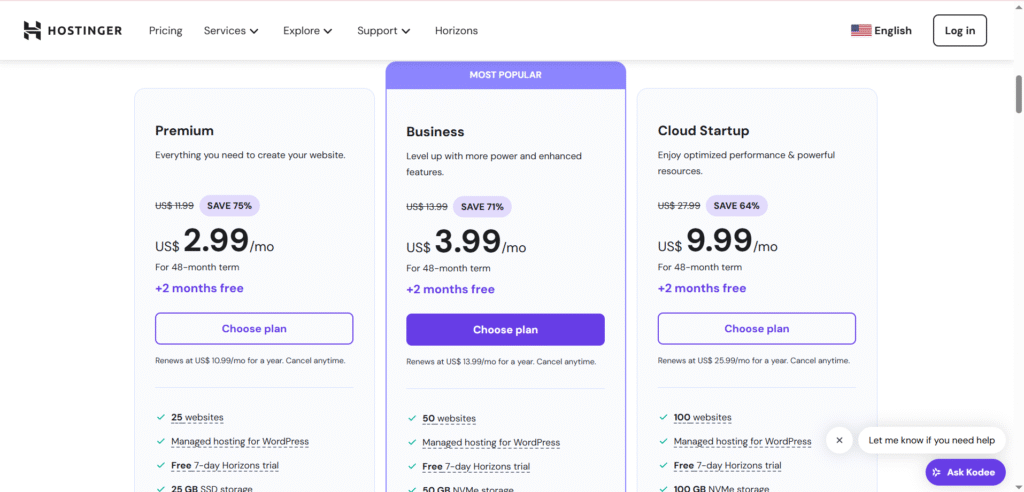This screenshot has height=492, width=1024.
Task: Click the struck-through US$ 13.99 price
Action: click(426, 206)
